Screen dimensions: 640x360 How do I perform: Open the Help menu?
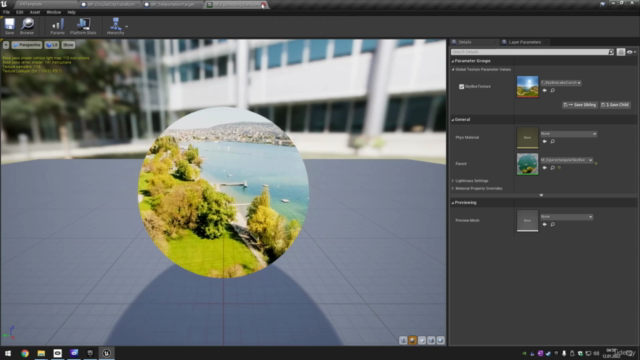point(71,12)
